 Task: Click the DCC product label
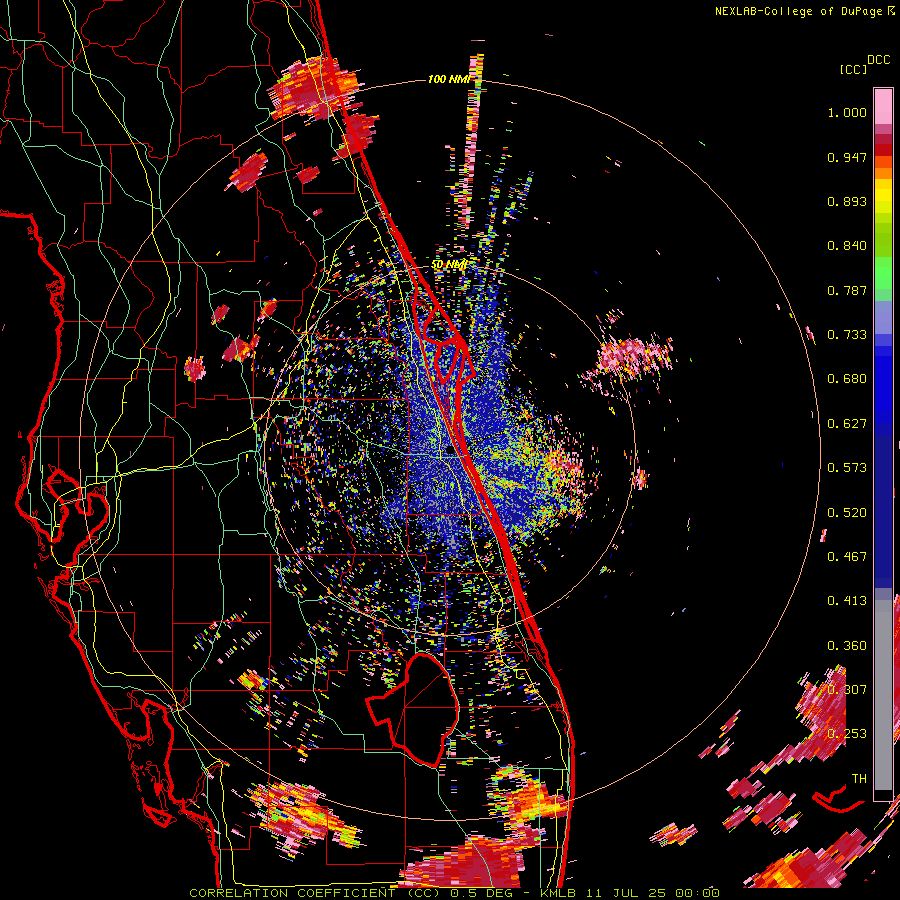click(x=878, y=60)
